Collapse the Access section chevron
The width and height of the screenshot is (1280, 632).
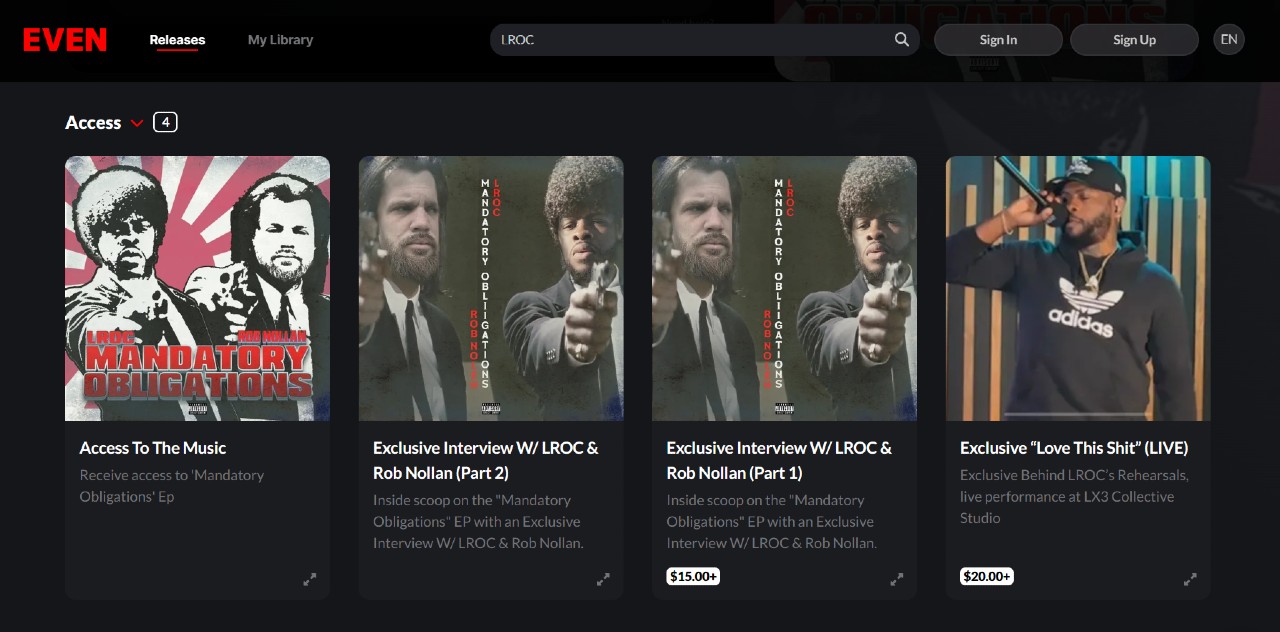pos(137,123)
